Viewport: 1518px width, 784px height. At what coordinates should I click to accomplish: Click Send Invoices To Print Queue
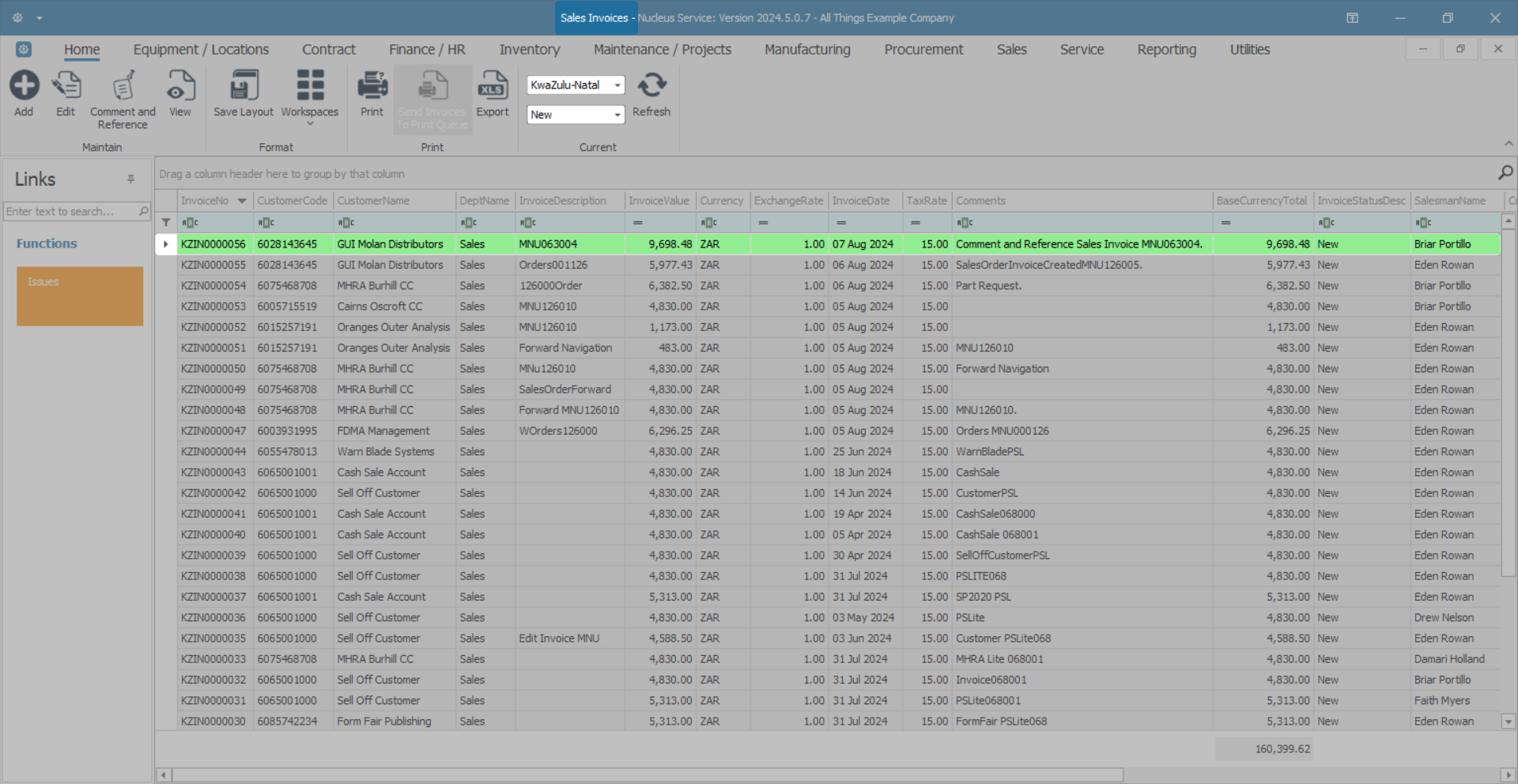432,99
